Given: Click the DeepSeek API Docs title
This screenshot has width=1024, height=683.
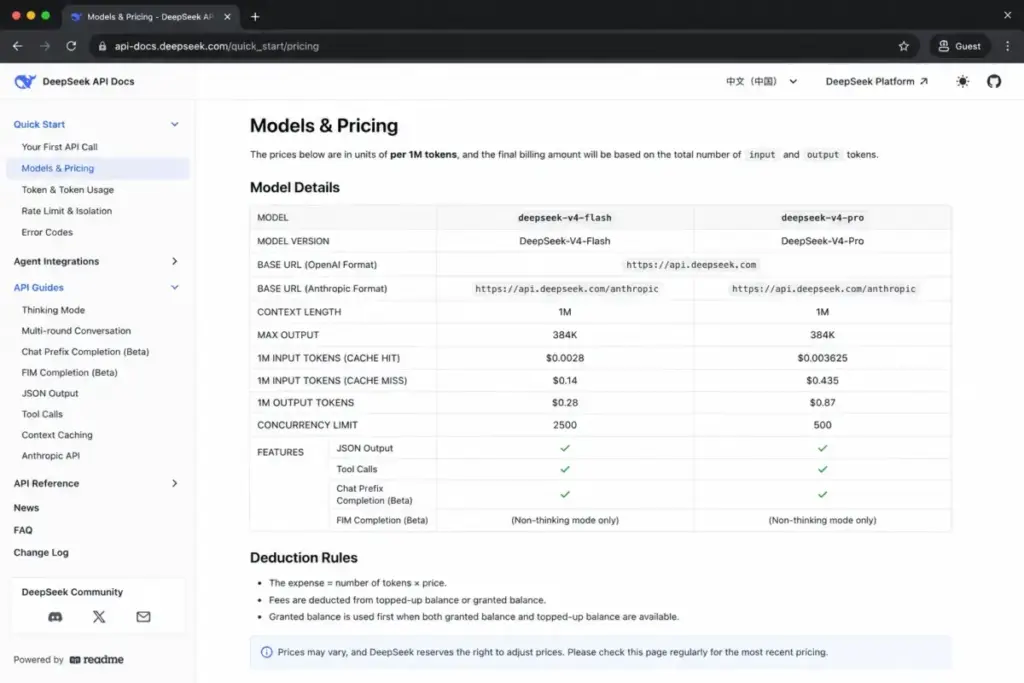Looking at the screenshot, I should coord(88,82).
